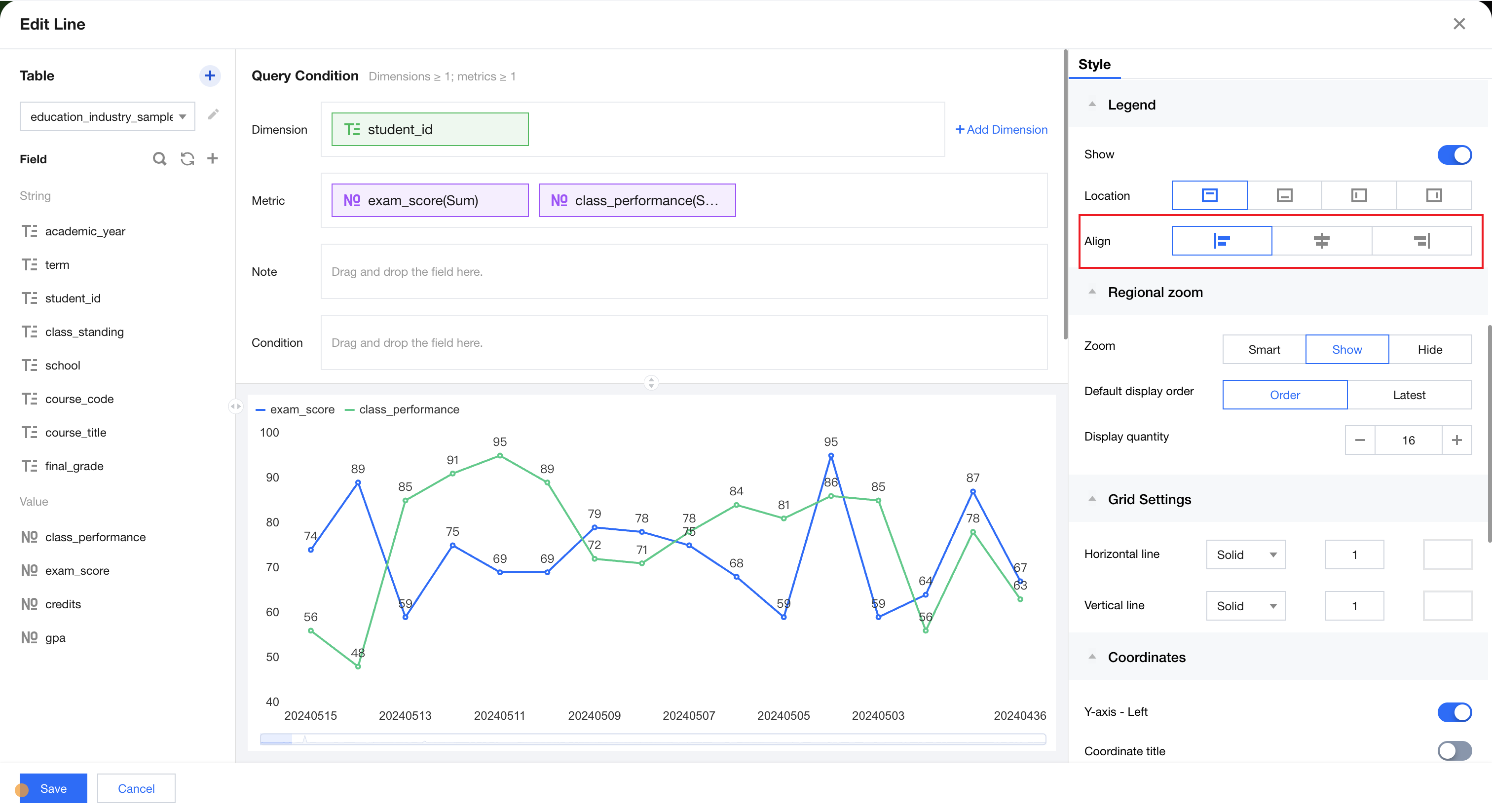The height and width of the screenshot is (812, 1492).
Task: Enable the Coordinate title switch
Action: click(1454, 751)
